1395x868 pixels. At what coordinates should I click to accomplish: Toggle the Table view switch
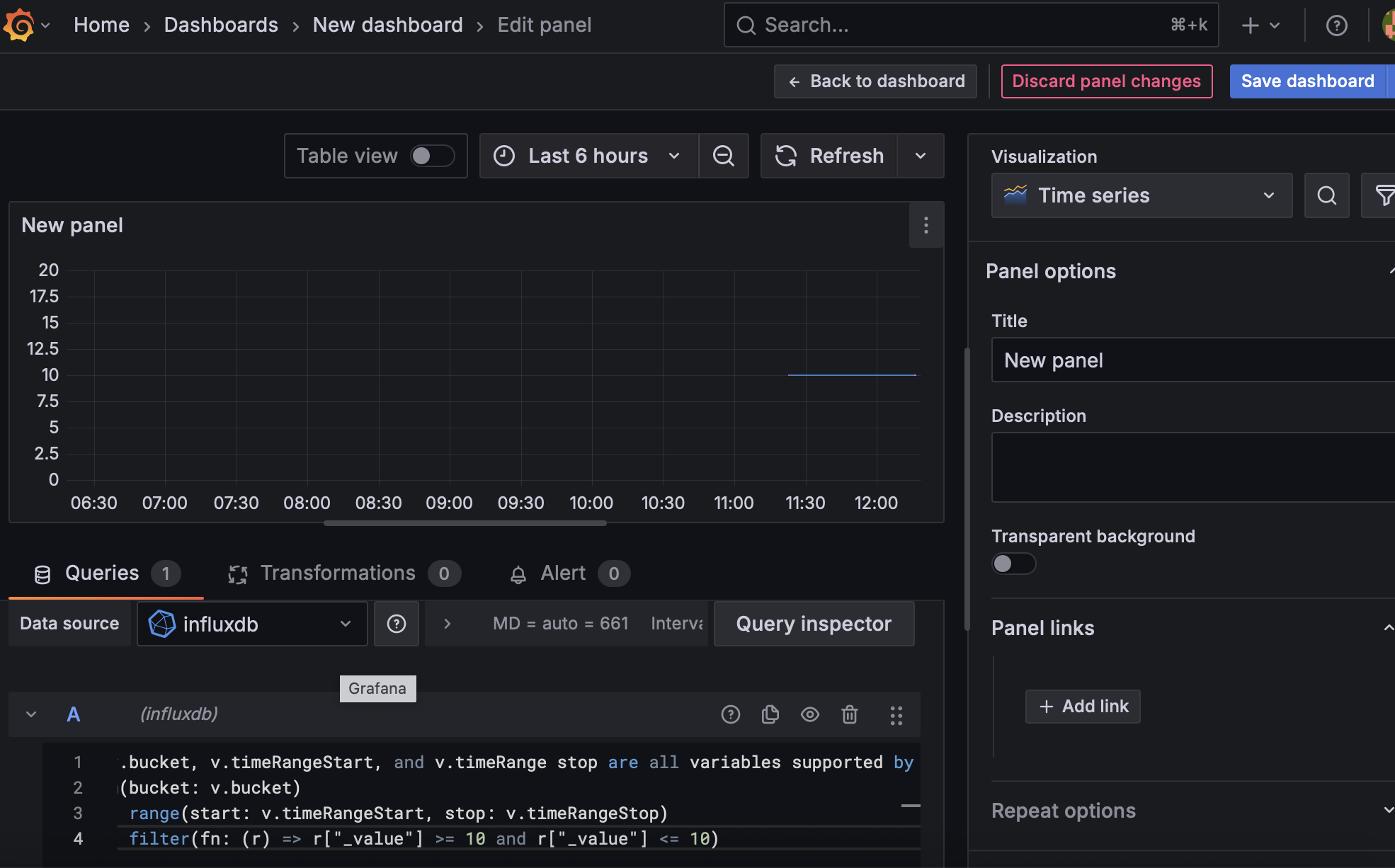432,156
